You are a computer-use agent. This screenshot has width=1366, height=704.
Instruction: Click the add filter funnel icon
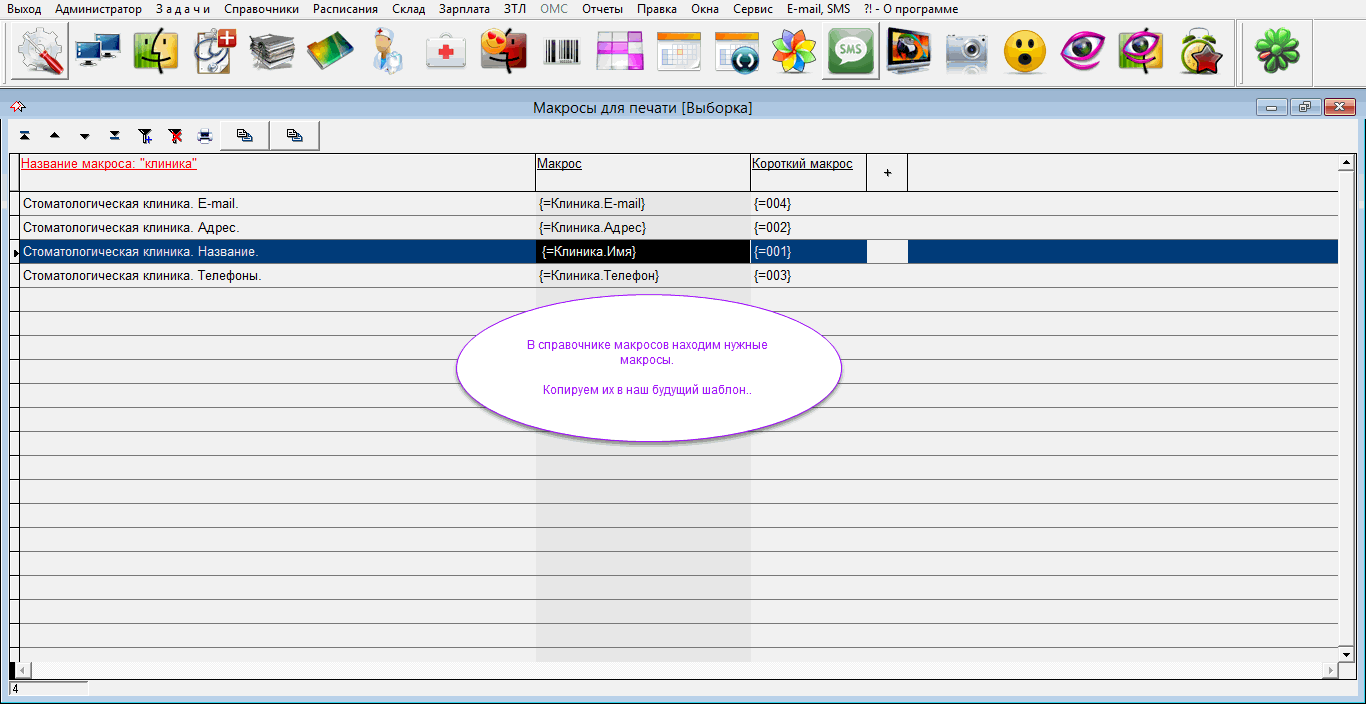pyautogui.click(x=145, y=135)
